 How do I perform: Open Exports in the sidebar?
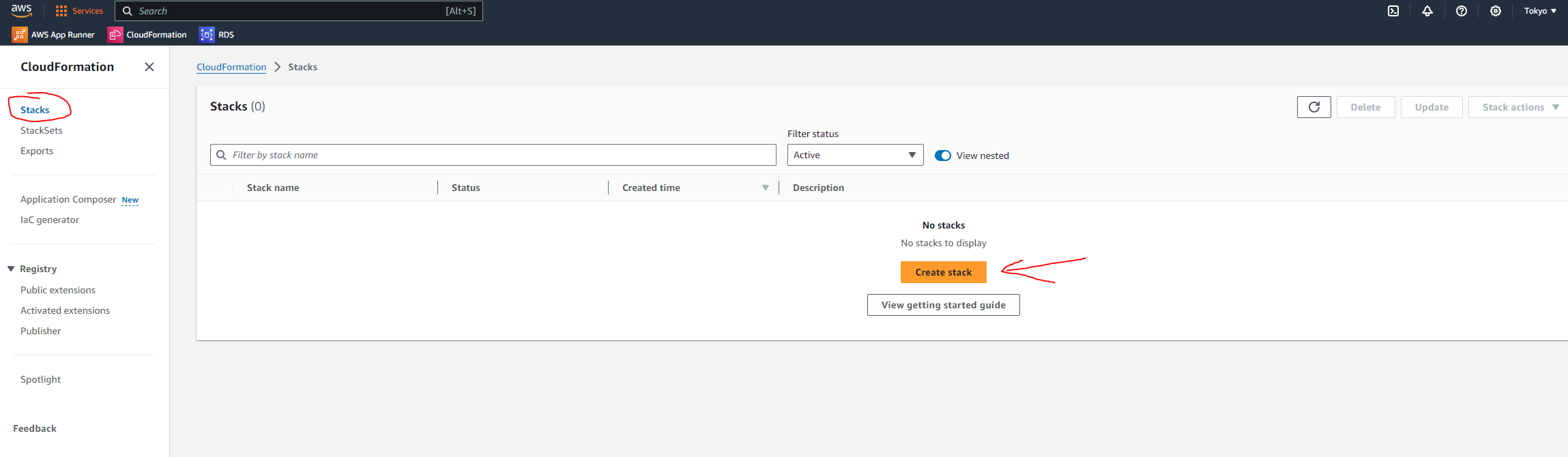coord(37,151)
